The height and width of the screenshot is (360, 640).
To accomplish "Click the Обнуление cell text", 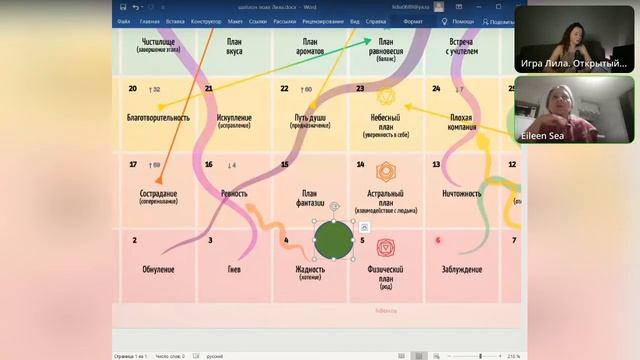I will 158,269.
